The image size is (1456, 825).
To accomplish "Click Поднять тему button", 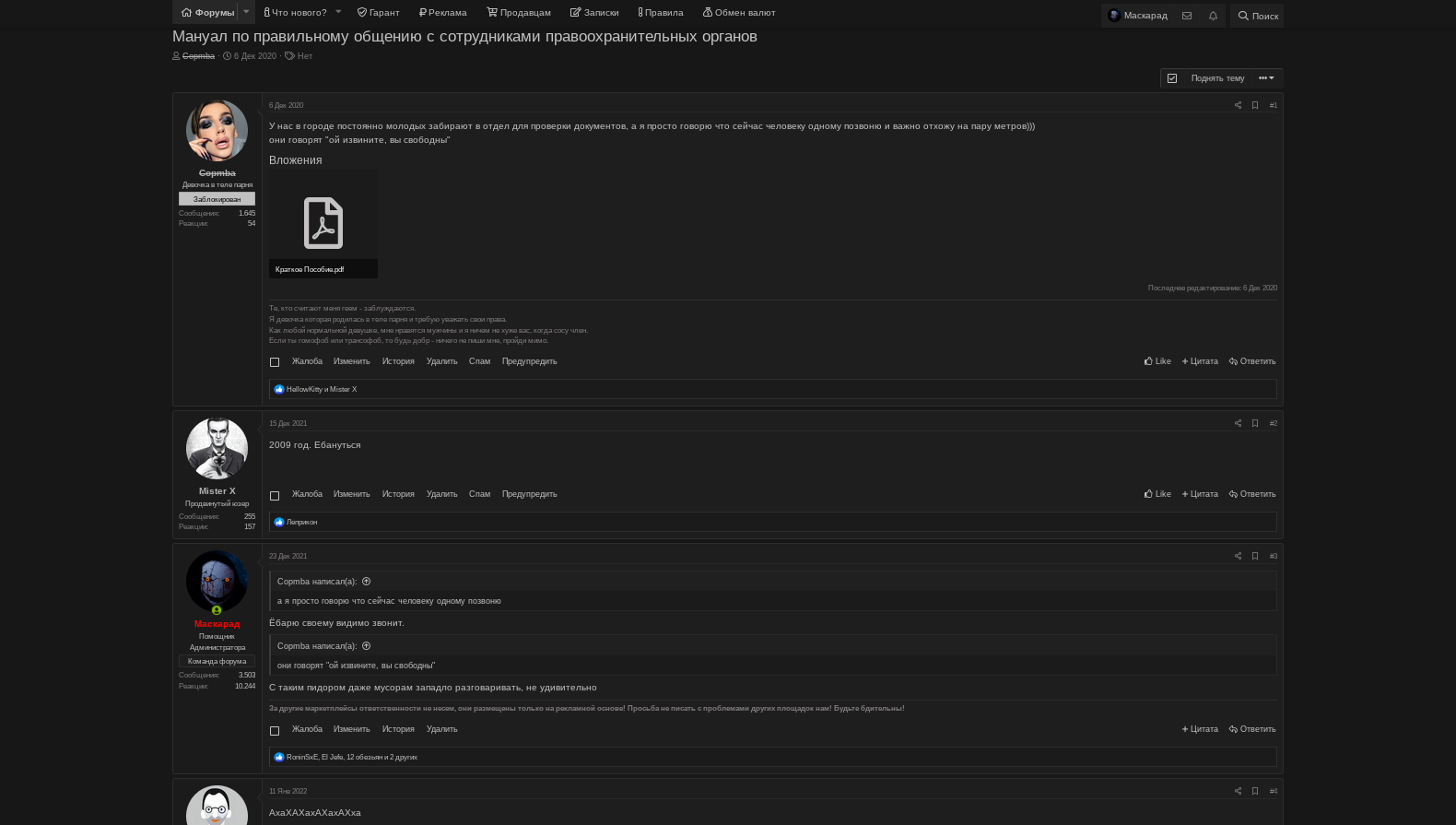I will (x=1216, y=78).
